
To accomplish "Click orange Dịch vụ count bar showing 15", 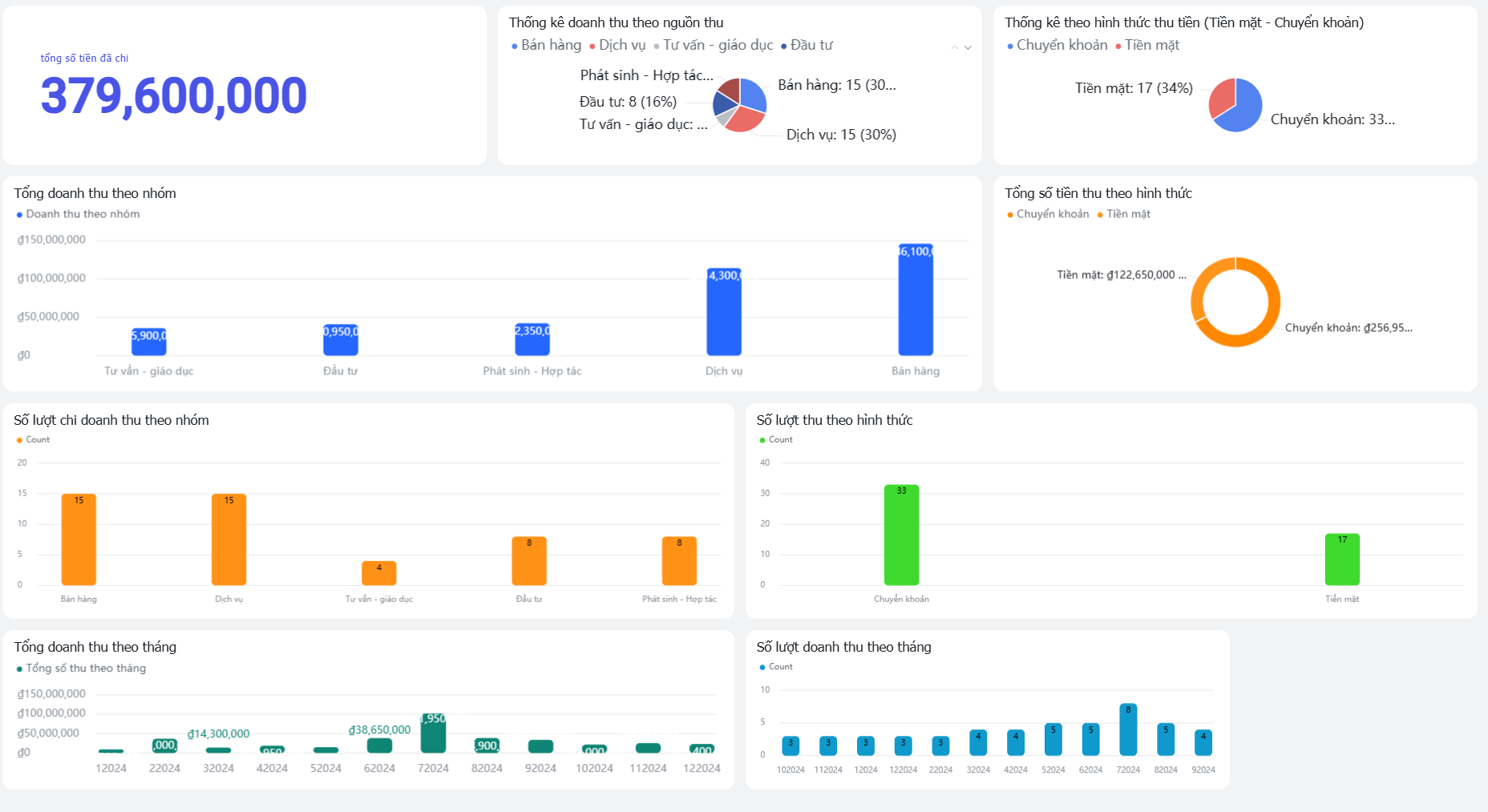I will tap(228, 539).
